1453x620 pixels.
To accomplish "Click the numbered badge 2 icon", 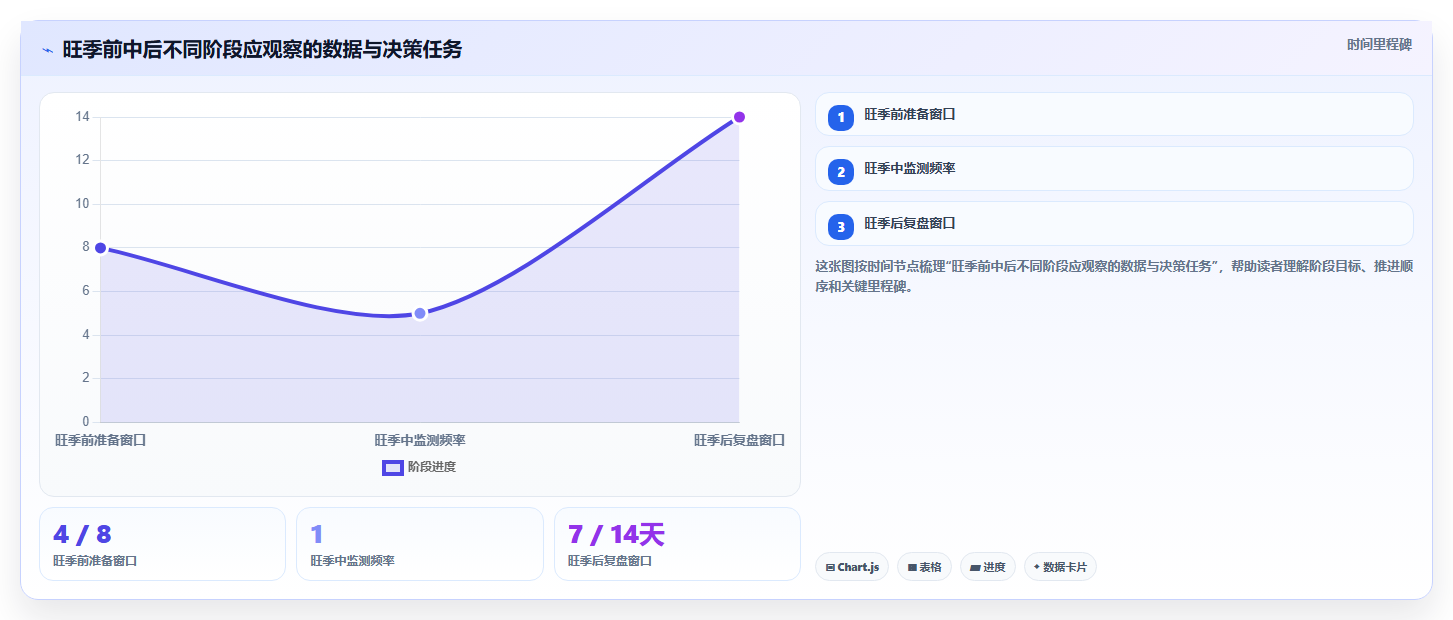I will pos(841,172).
